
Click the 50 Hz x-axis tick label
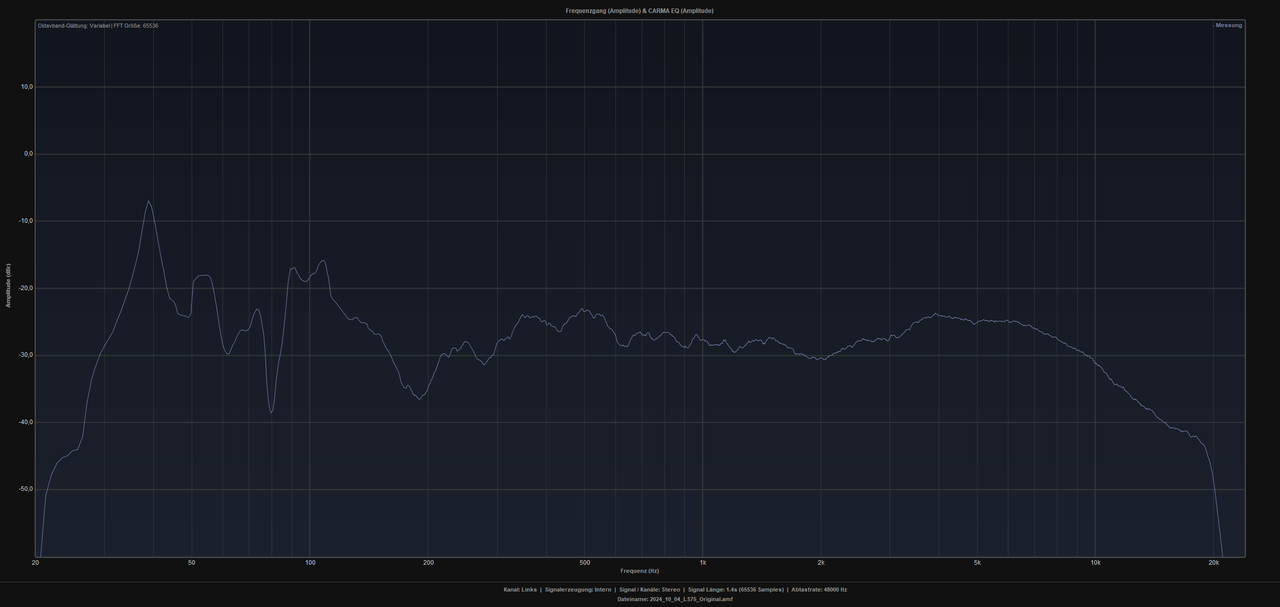(x=192, y=563)
